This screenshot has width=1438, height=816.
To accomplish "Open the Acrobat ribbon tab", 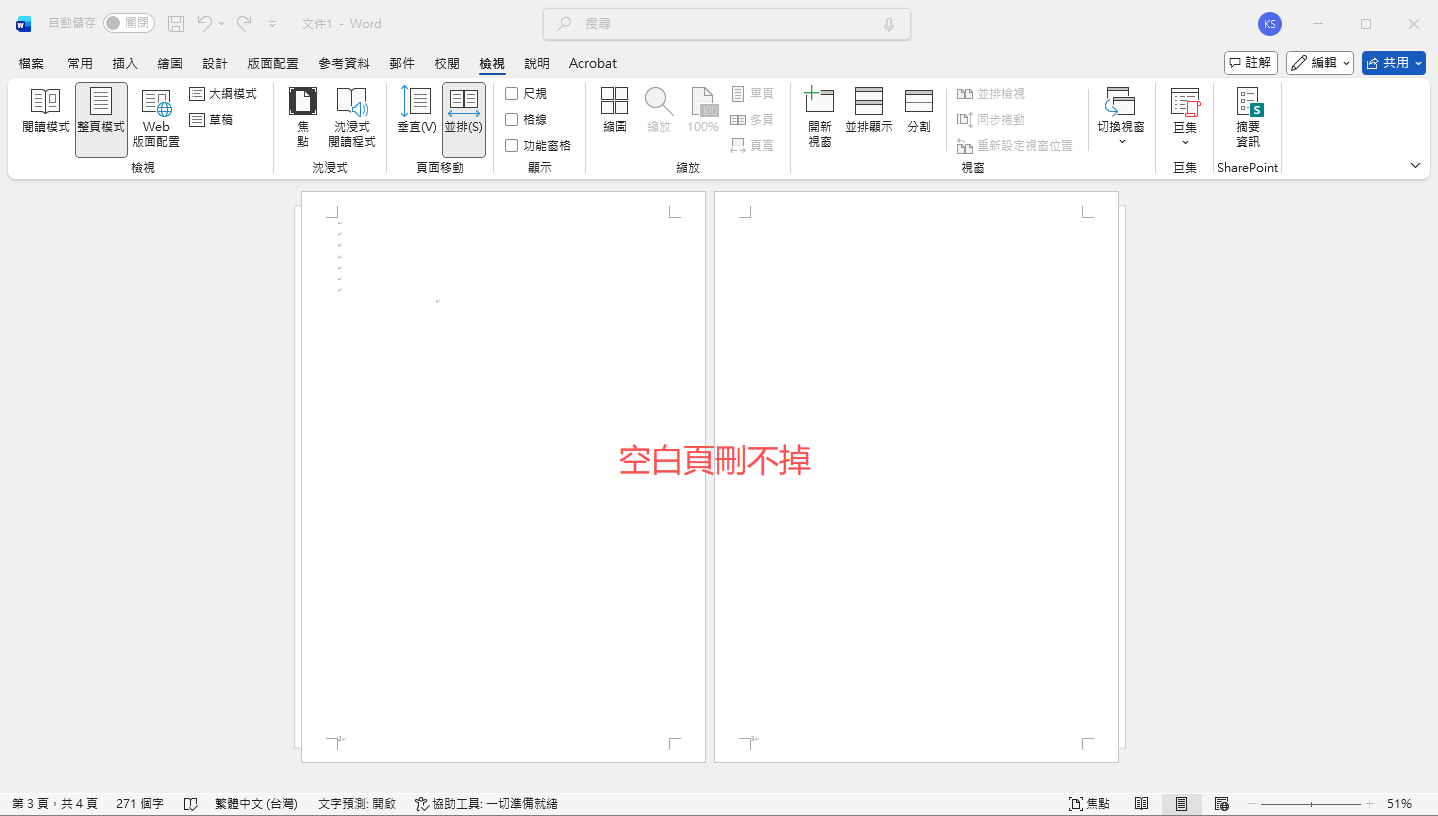I will click(592, 62).
